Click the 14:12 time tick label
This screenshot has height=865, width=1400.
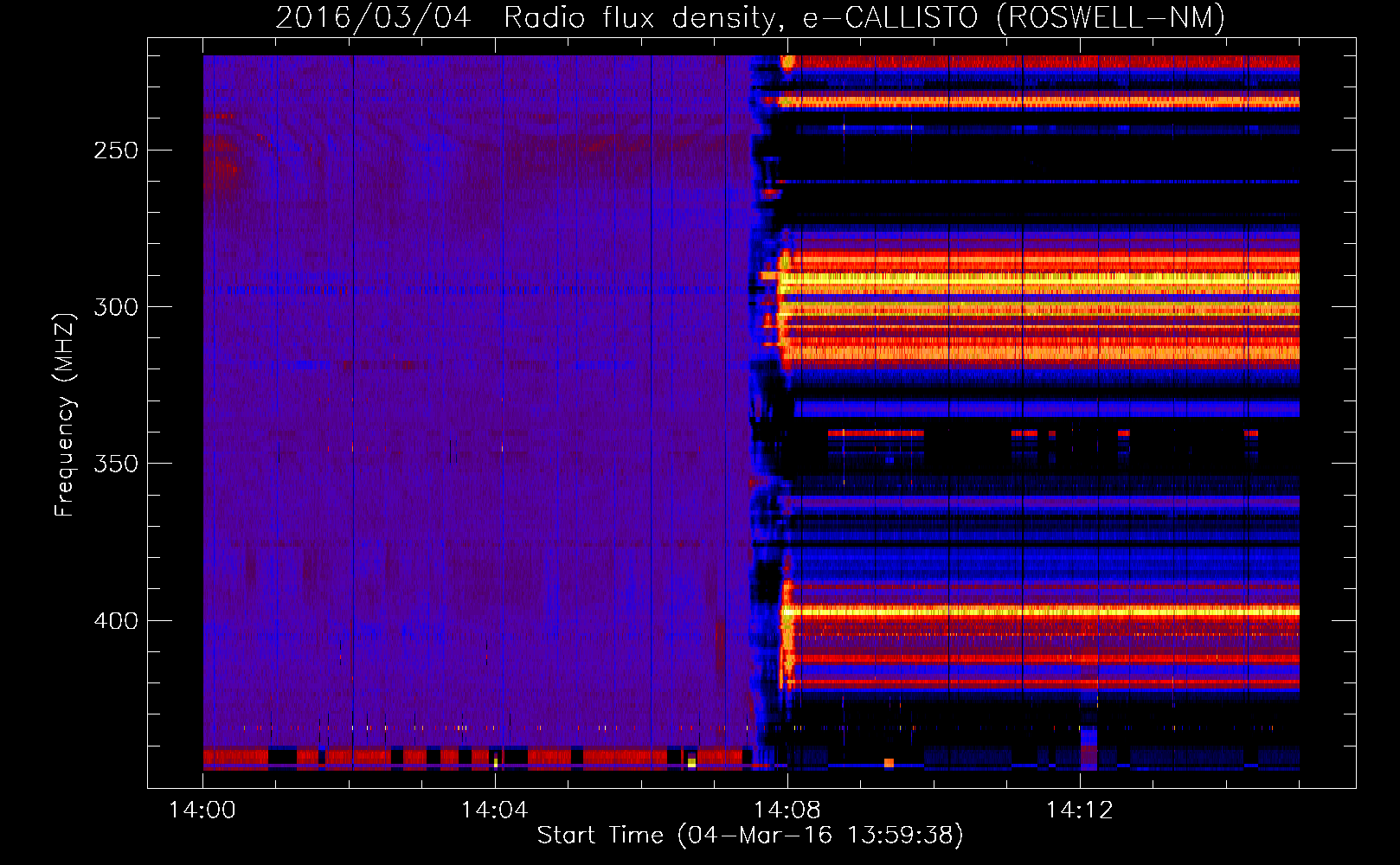(1080, 810)
